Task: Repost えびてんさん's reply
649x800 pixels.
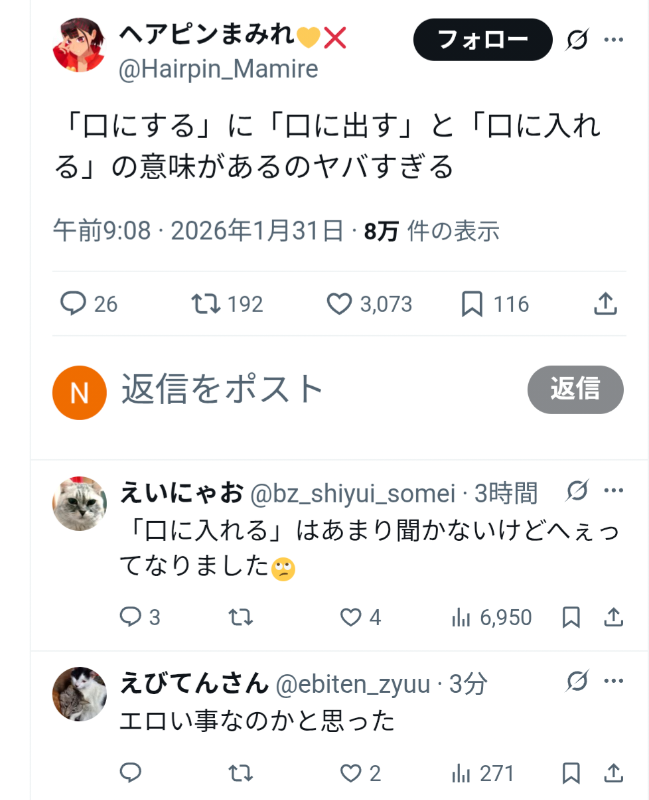Action: 240,773
